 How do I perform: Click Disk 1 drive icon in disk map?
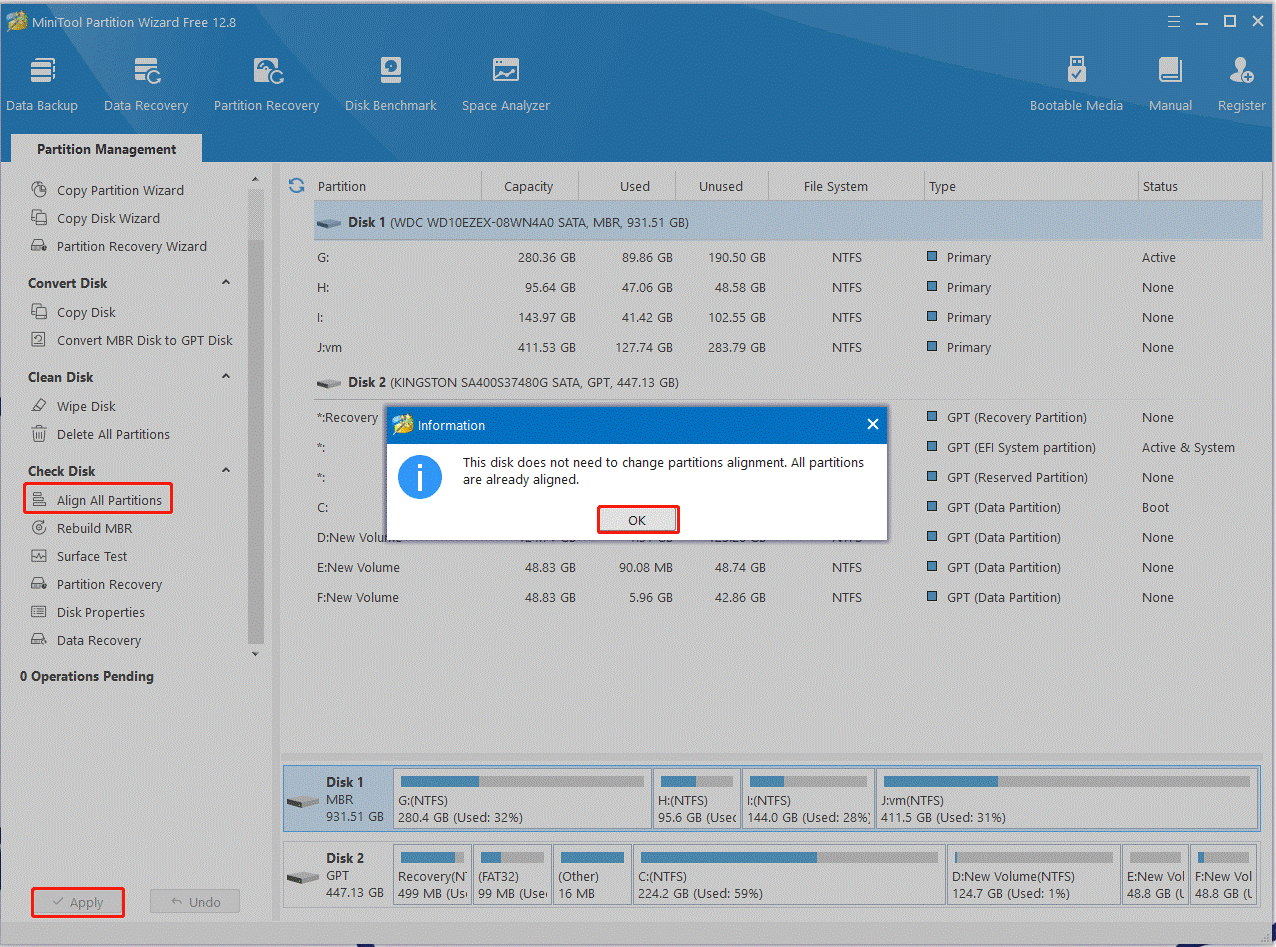pos(302,802)
